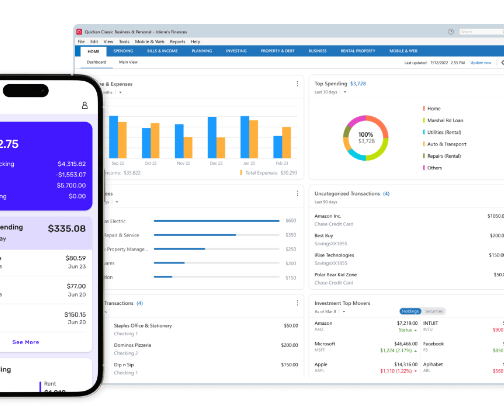Open the Help menu
This screenshot has width=504, height=406.
[195, 42]
